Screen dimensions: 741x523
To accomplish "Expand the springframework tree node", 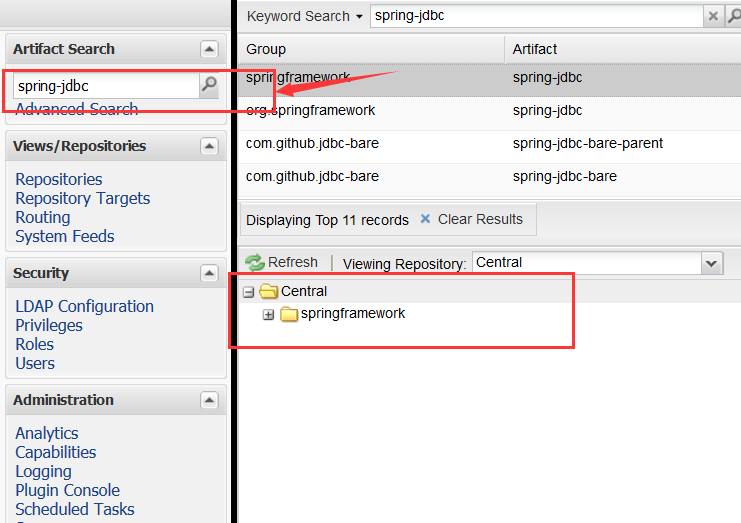I will coord(268,314).
